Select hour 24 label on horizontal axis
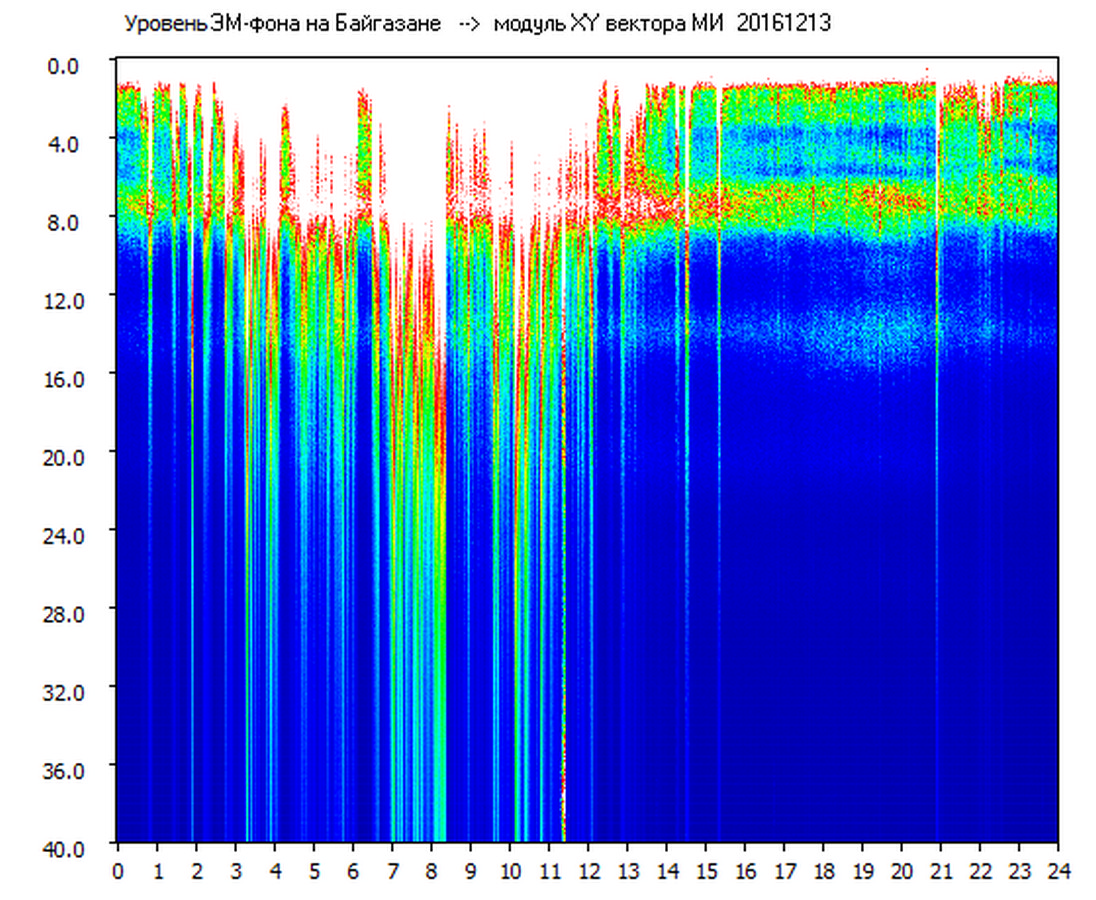Screen dimensions: 1096x900 pyautogui.click(x=1058, y=870)
